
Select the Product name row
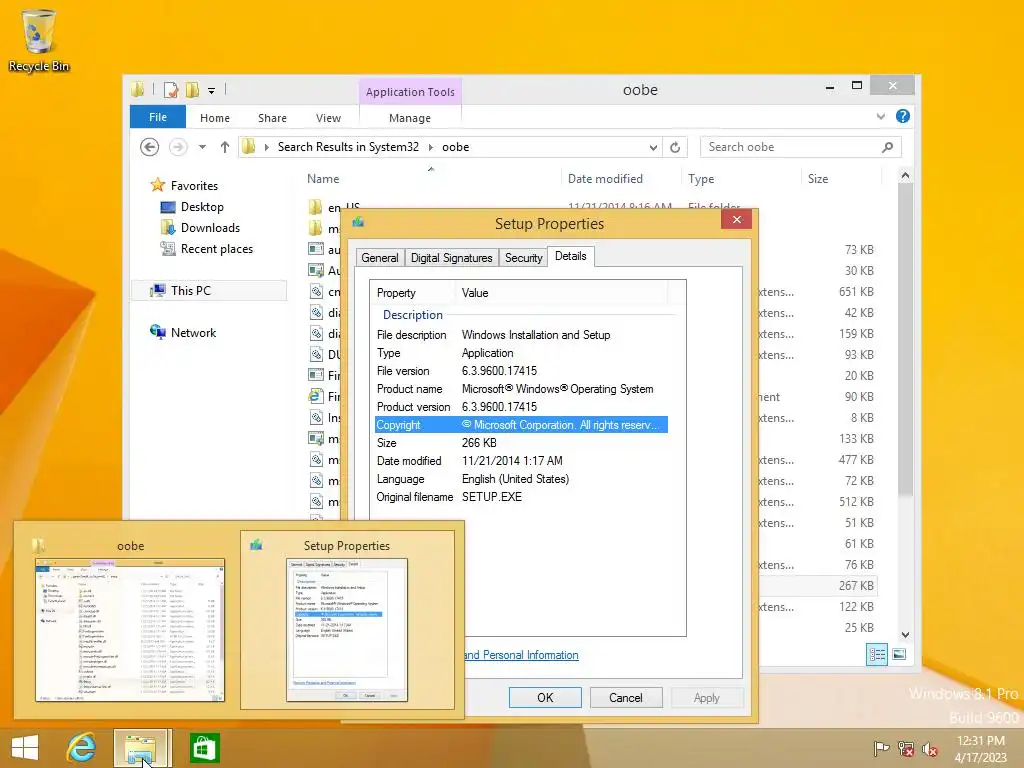(521, 389)
